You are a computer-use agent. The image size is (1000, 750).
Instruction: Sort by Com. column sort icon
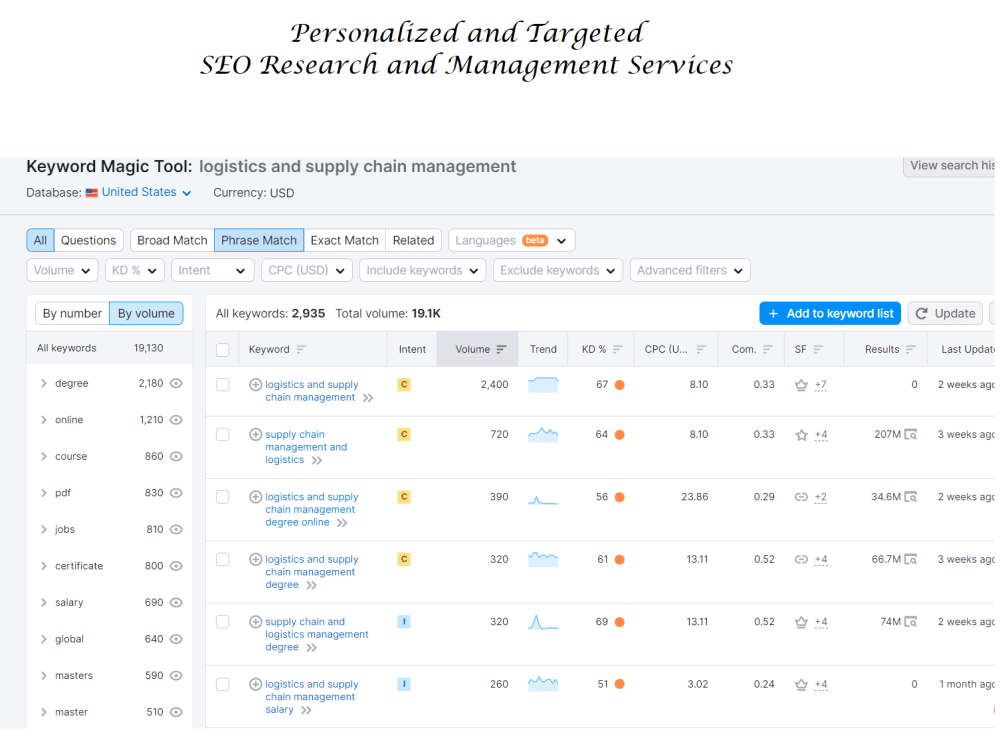[767, 349]
